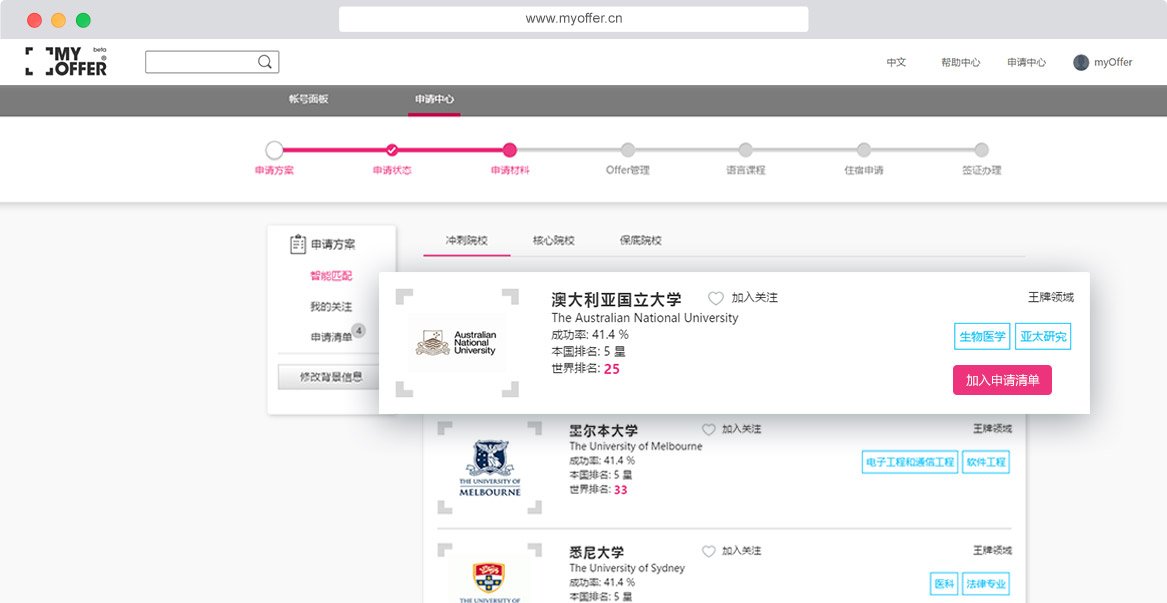The width and height of the screenshot is (1167, 603).
Task: Click the macOS yellow minimize button
Action: 59,20
